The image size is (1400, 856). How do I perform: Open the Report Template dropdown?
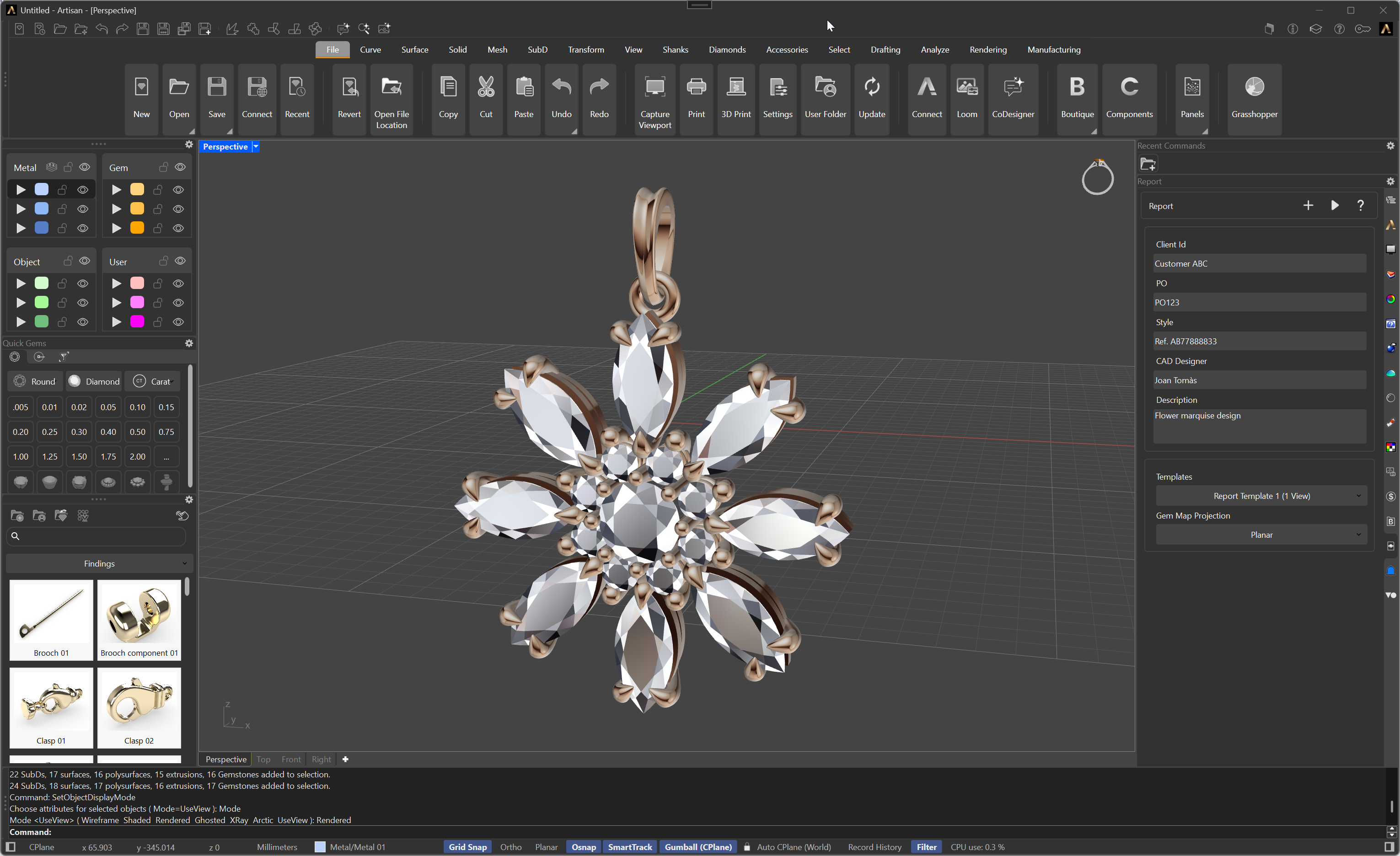click(x=1261, y=496)
